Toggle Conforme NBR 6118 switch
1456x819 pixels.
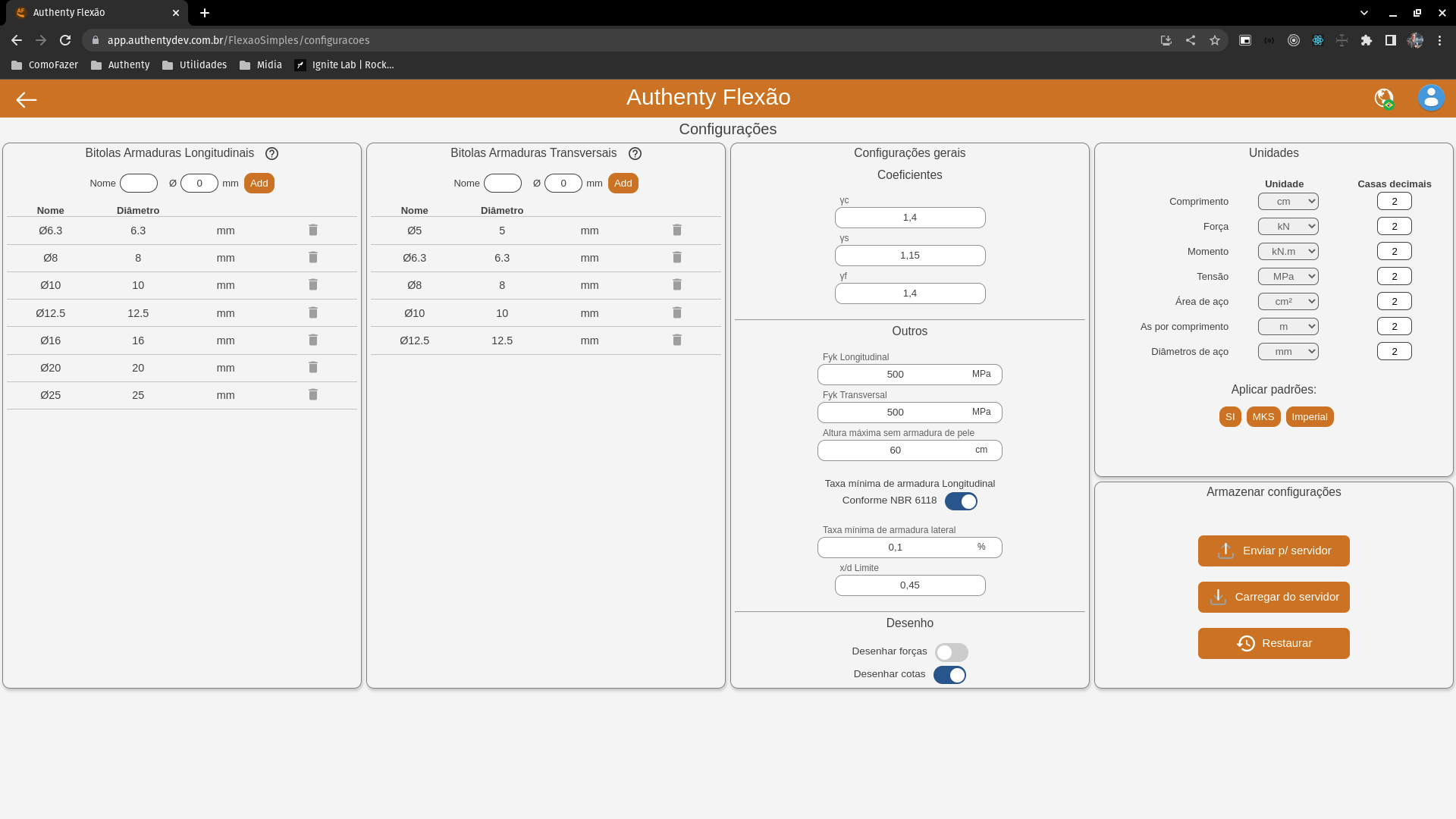click(961, 501)
